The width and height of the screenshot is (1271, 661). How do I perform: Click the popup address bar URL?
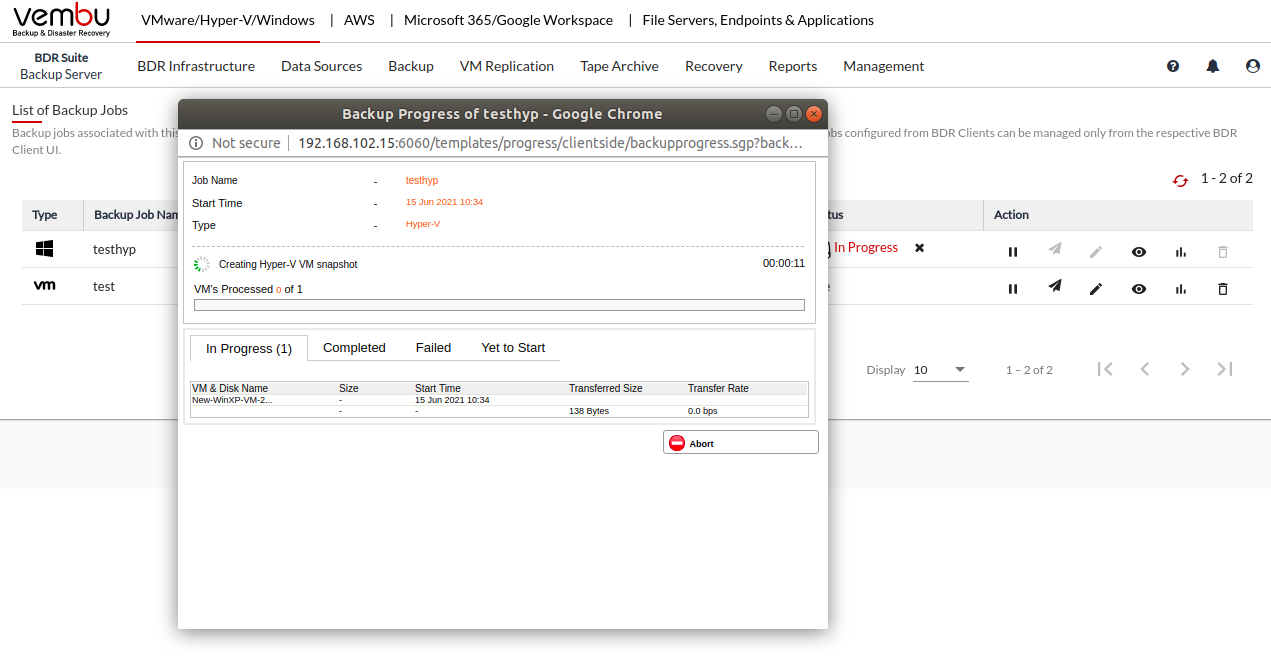[550, 143]
